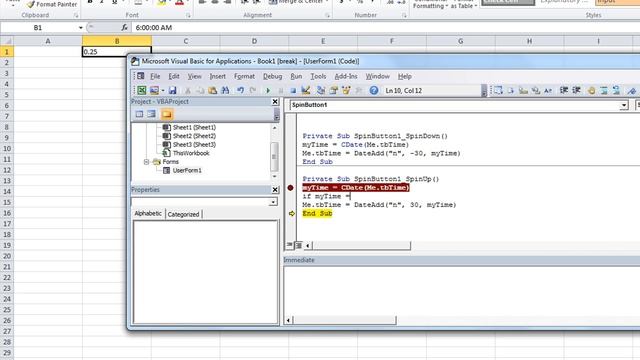The width and height of the screenshot is (640, 360).
Task: Toggle Folders in the Project panel
Action: [167, 114]
